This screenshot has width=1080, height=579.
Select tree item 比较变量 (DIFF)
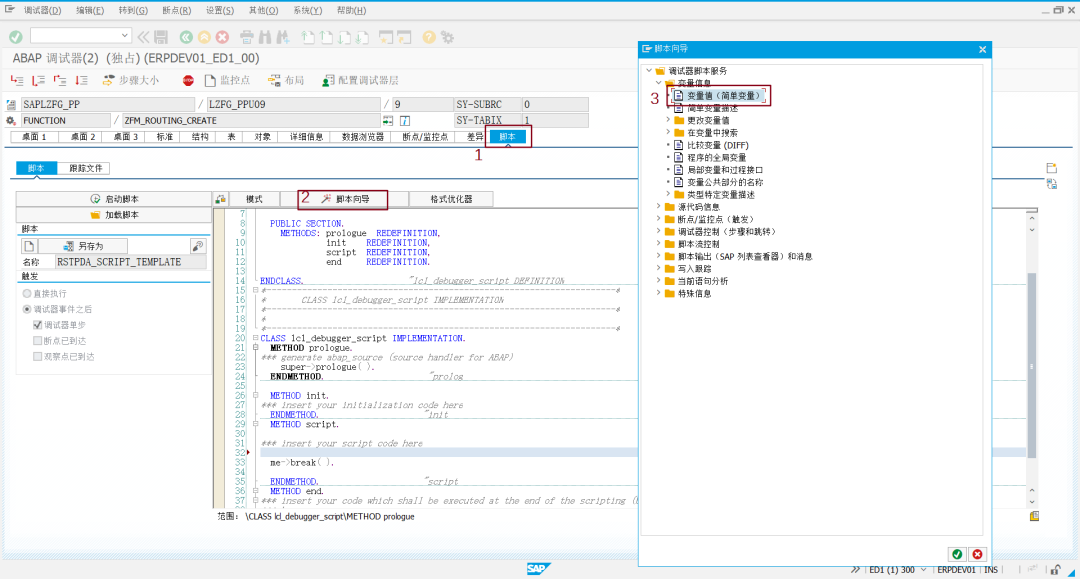(718, 145)
